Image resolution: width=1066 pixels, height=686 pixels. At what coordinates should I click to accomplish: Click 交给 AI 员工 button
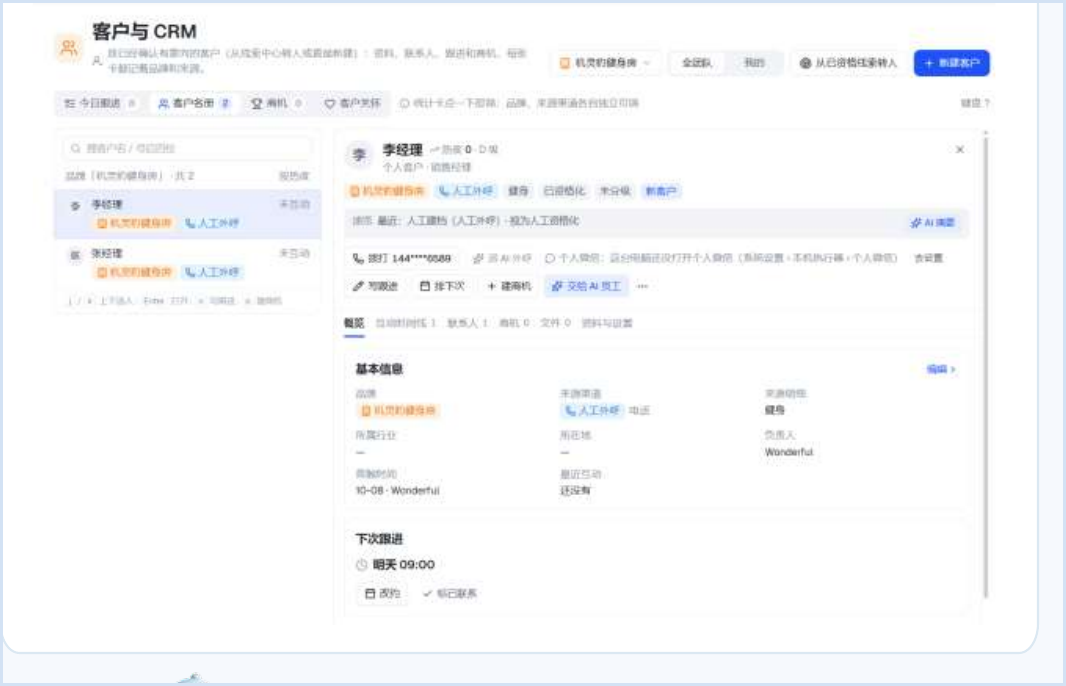[586, 286]
